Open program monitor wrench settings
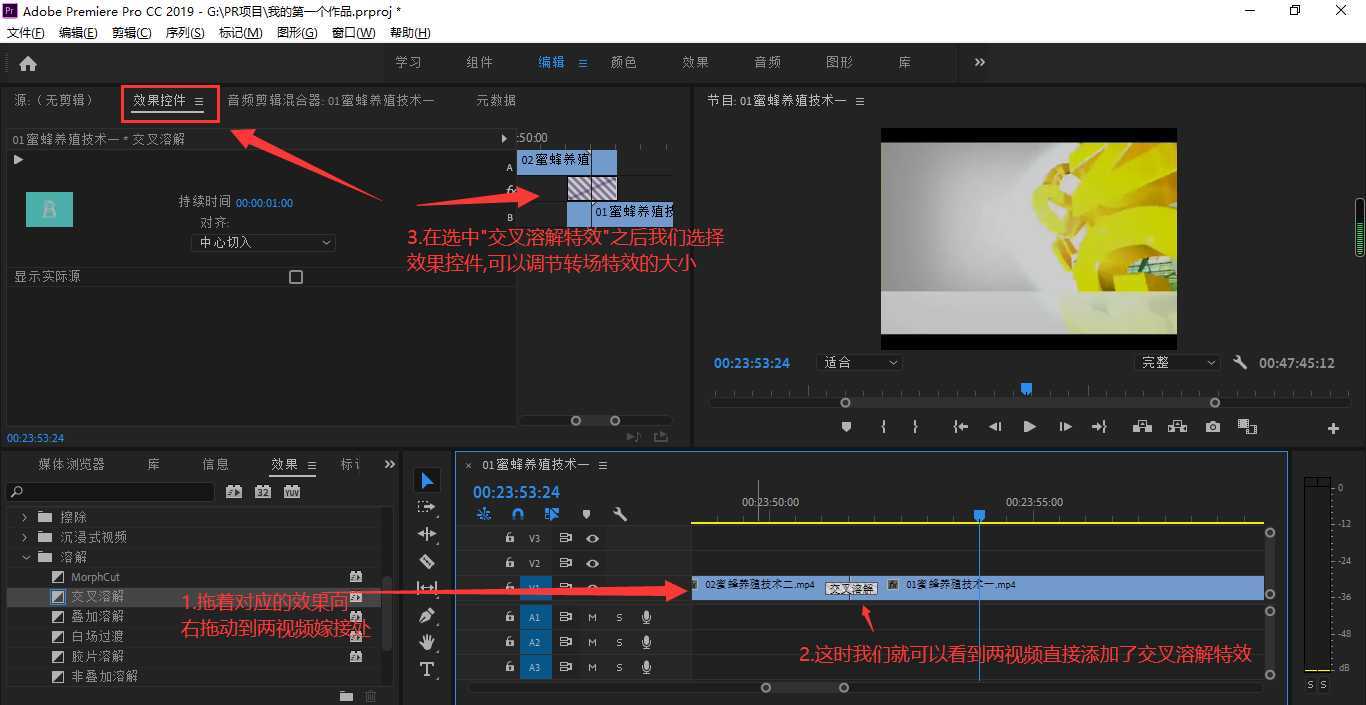The image size is (1366, 705). pos(1240,363)
